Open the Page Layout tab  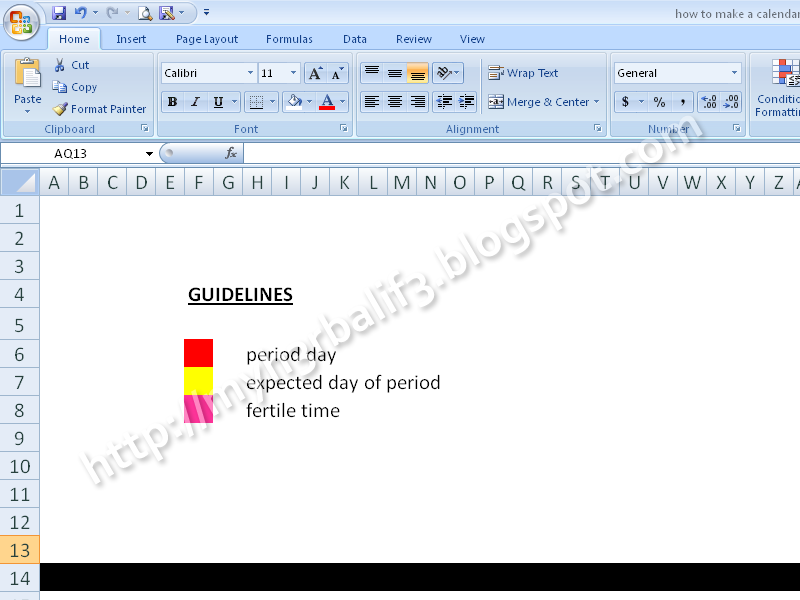pos(207,39)
